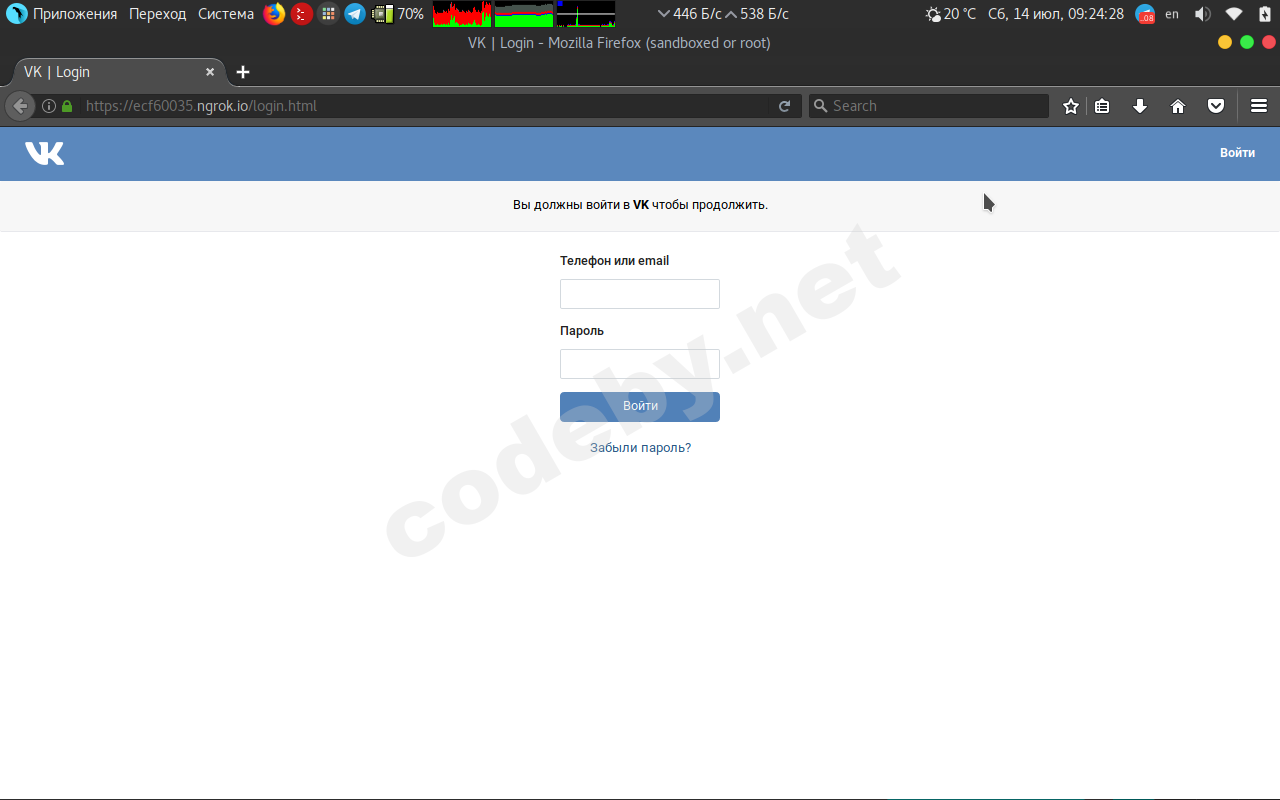The height and width of the screenshot is (800, 1280).
Task: Reload the page with the refresh icon
Action: [785, 106]
